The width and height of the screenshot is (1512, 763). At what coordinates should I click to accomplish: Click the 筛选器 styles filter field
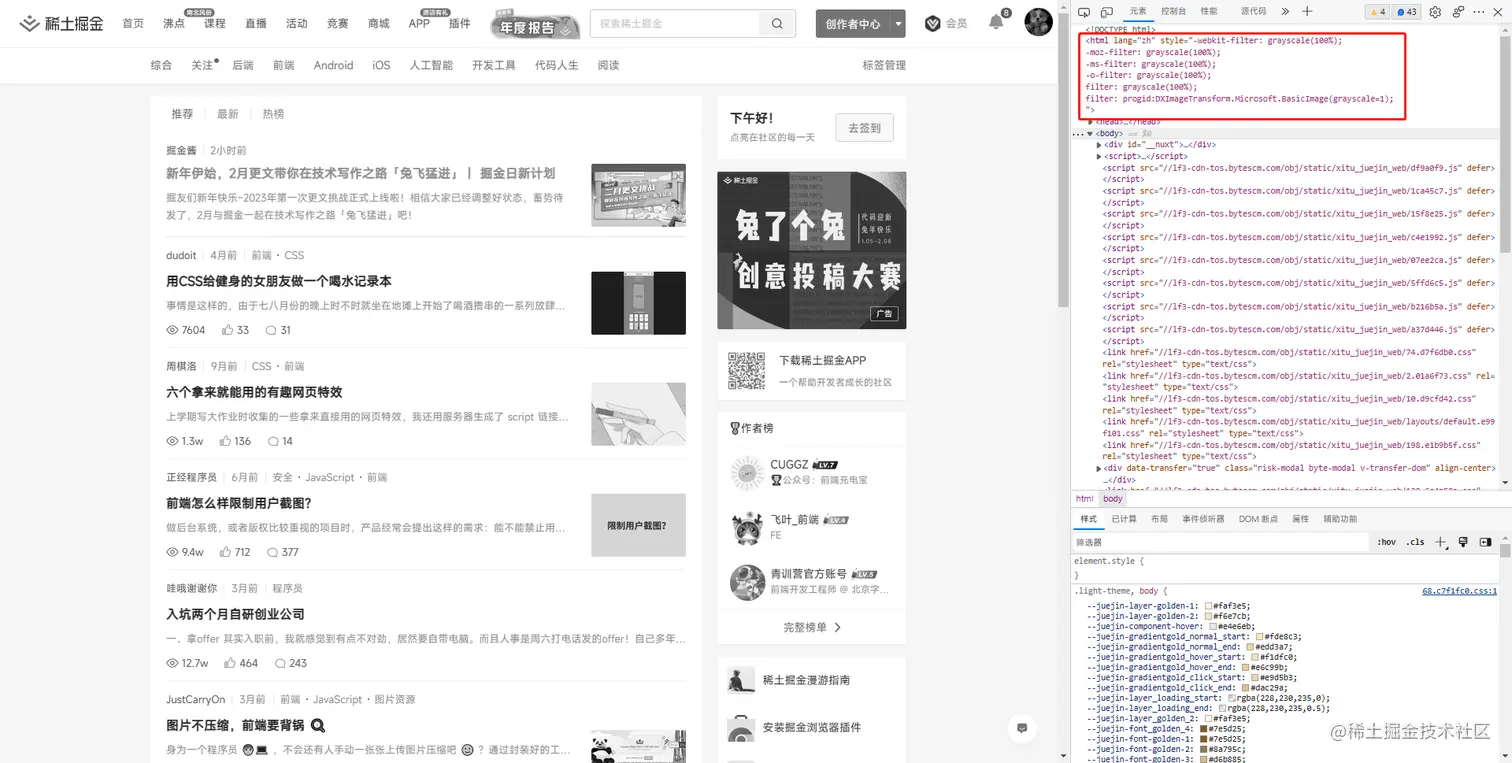(1219, 542)
